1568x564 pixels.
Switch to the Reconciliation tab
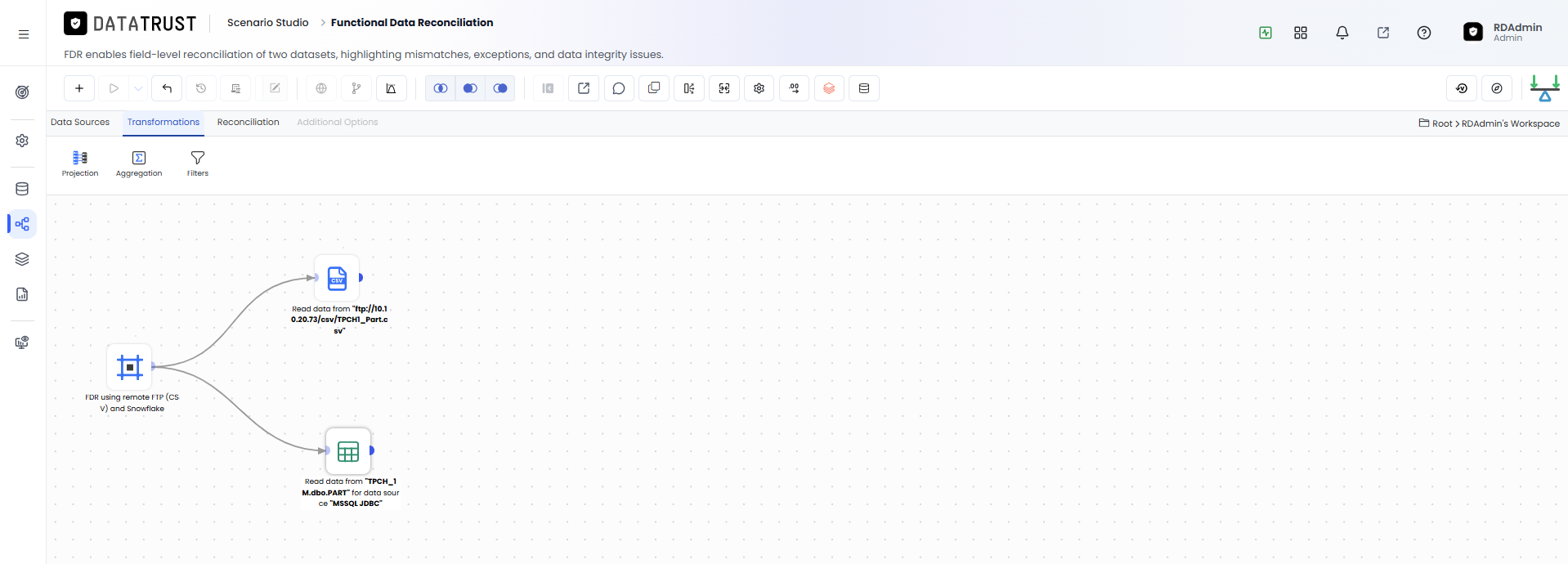[x=249, y=123]
